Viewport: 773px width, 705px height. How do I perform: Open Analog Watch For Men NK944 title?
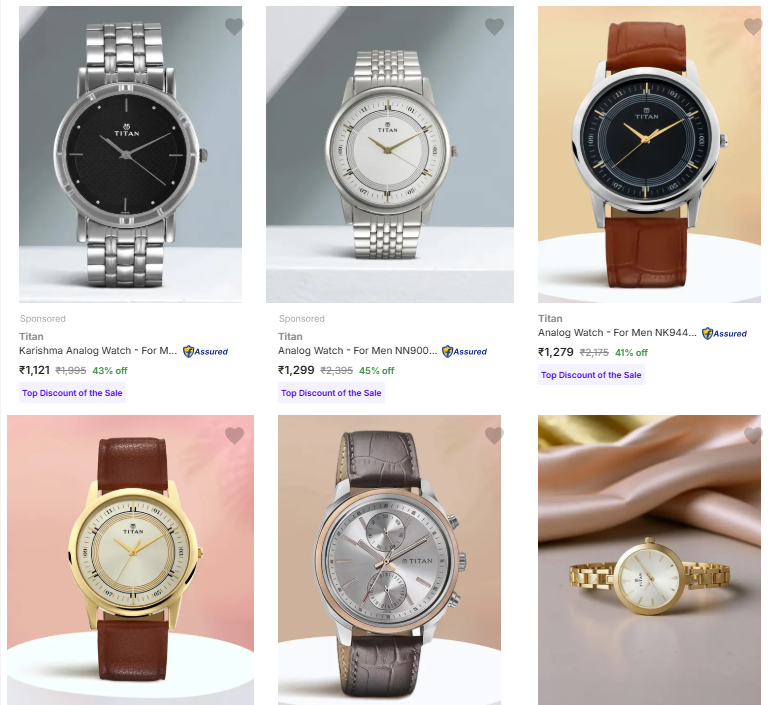coord(617,333)
